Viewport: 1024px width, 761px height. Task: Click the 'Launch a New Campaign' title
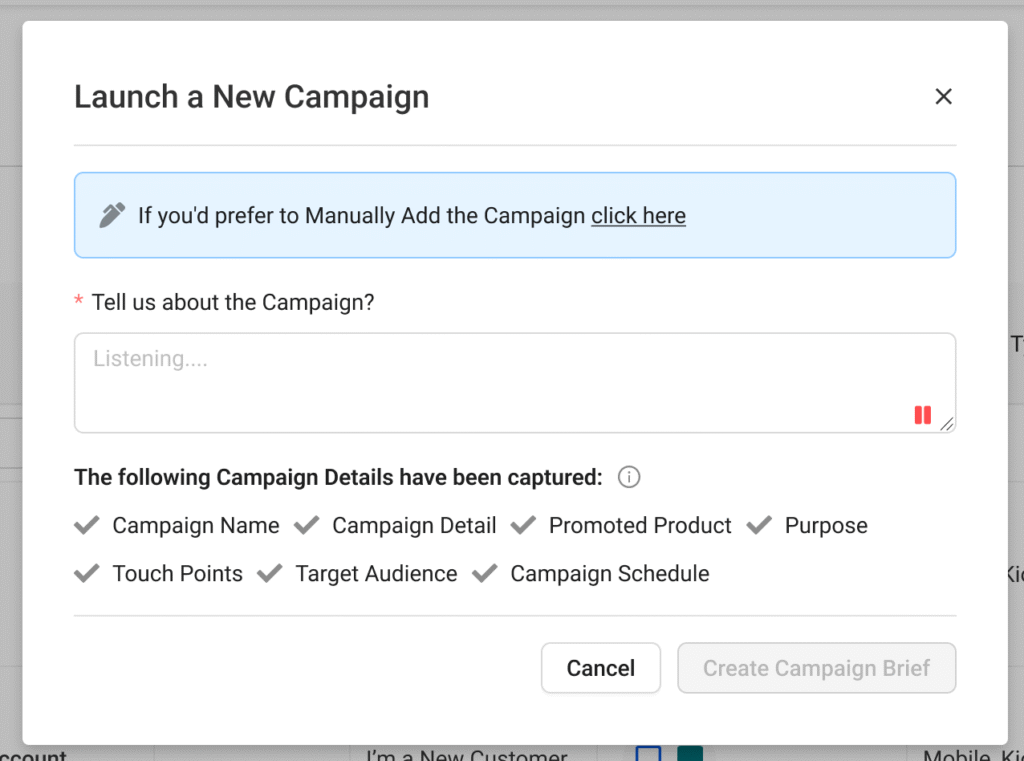[251, 97]
